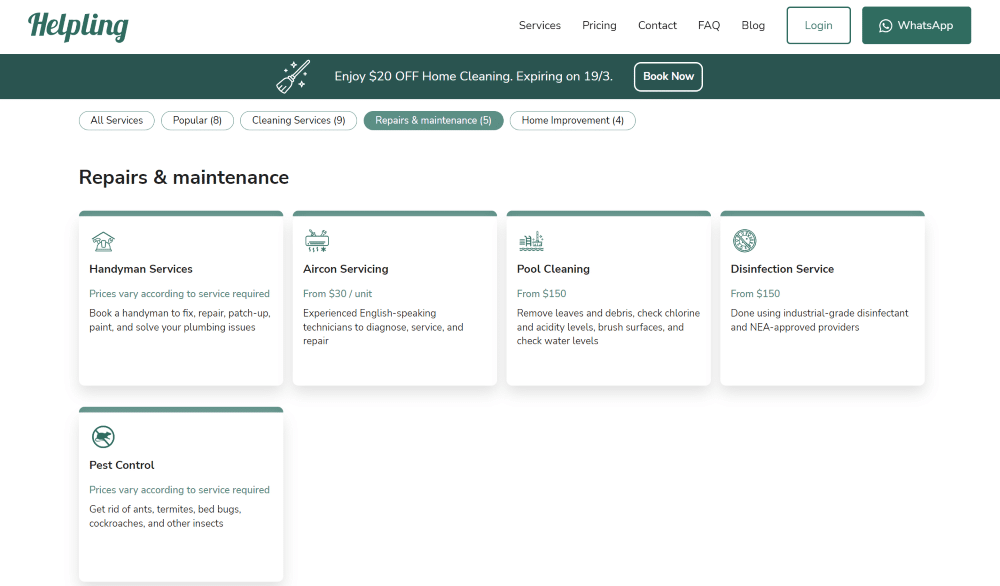Click the broom icon in promo banner
The width and height of the screenshot is (1000, 586).
[293, 76]
